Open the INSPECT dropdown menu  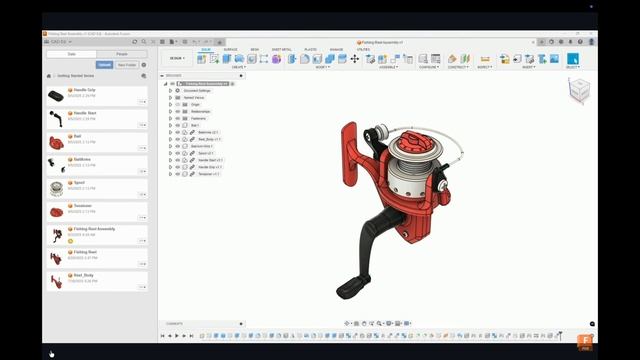coord(485,67)
